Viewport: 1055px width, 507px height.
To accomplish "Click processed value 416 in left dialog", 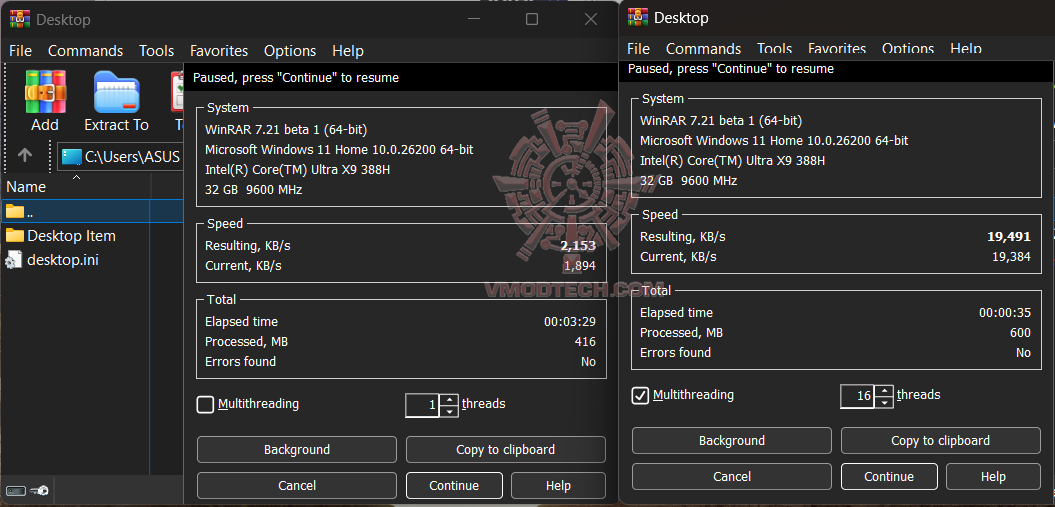I will tap(585, 342).
